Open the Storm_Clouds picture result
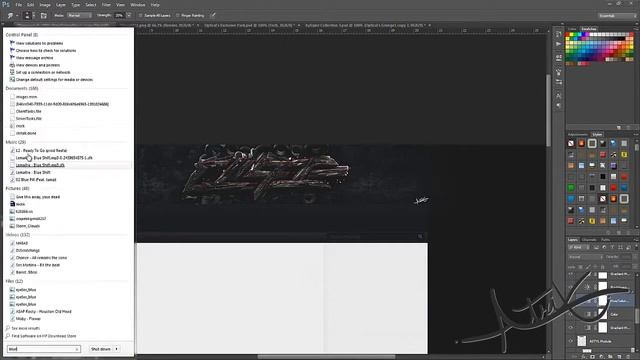Viewport: 640px width, 360px height. point(27,226)
